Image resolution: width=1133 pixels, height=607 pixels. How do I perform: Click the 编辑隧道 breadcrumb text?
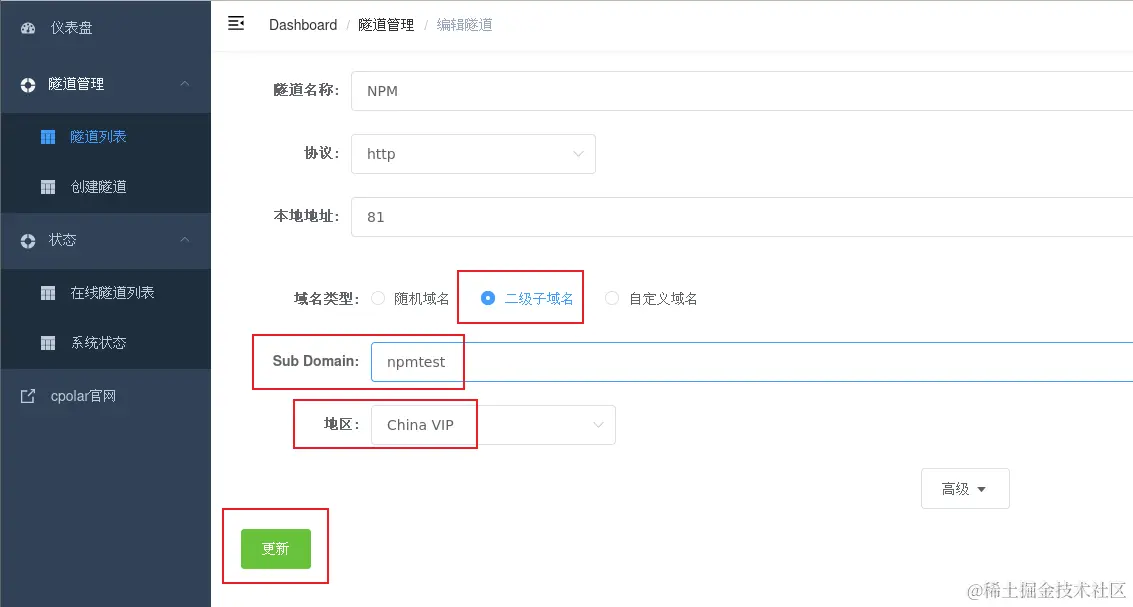[x=465, y=25]
